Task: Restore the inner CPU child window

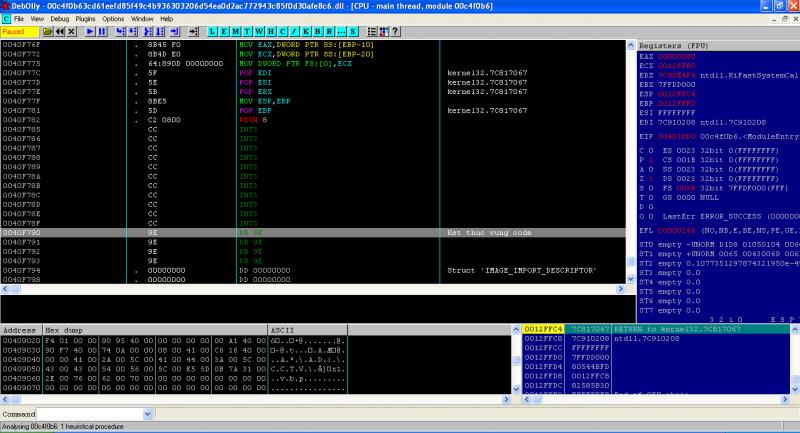Action: tap(785, 19)
